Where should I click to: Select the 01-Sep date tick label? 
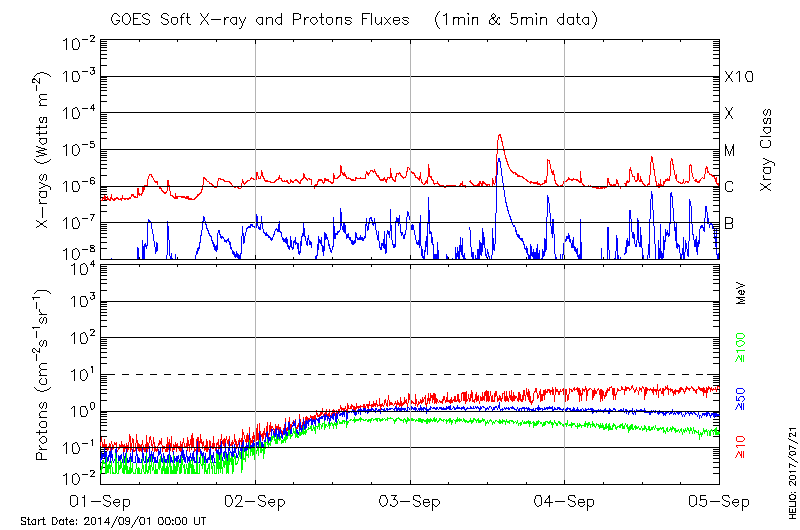tap(101, 501)
